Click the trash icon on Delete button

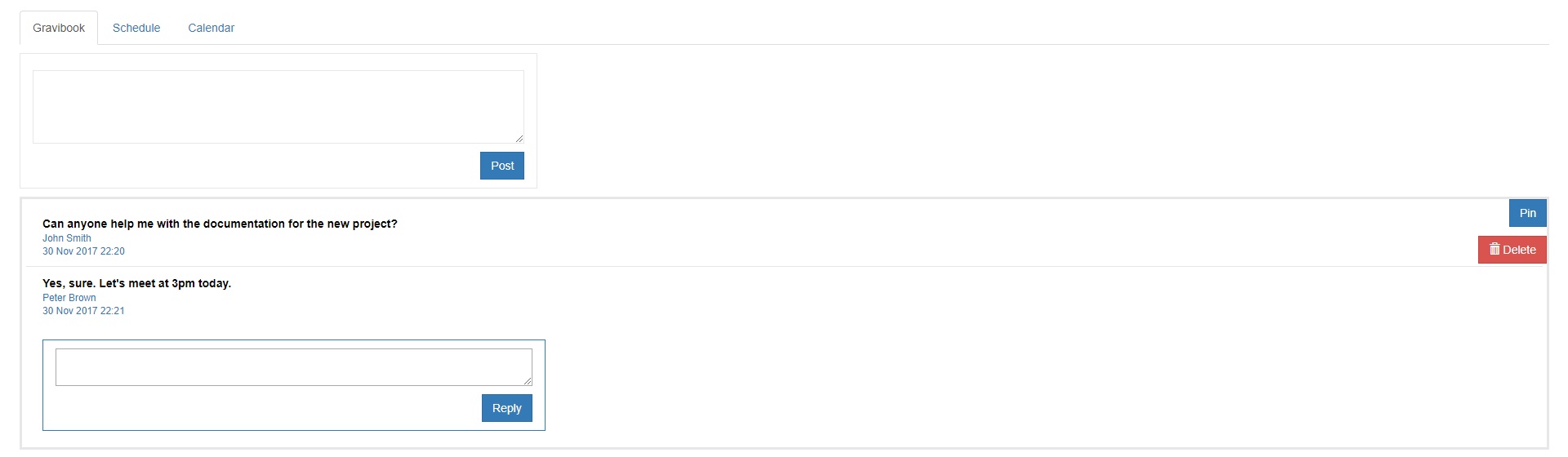1494,249
